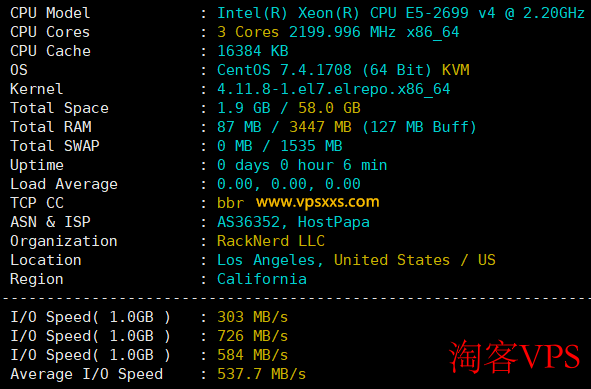This screenshot has height=389, width=591.
Task: Select region value 'California'
Action: click(x=262, y=279)
